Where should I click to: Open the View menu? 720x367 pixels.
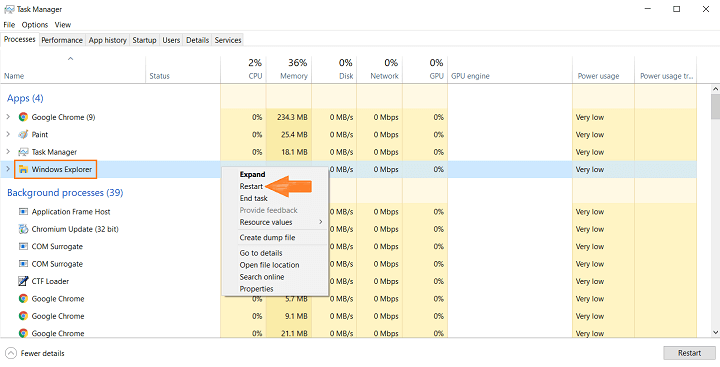(x=63, y=25)
